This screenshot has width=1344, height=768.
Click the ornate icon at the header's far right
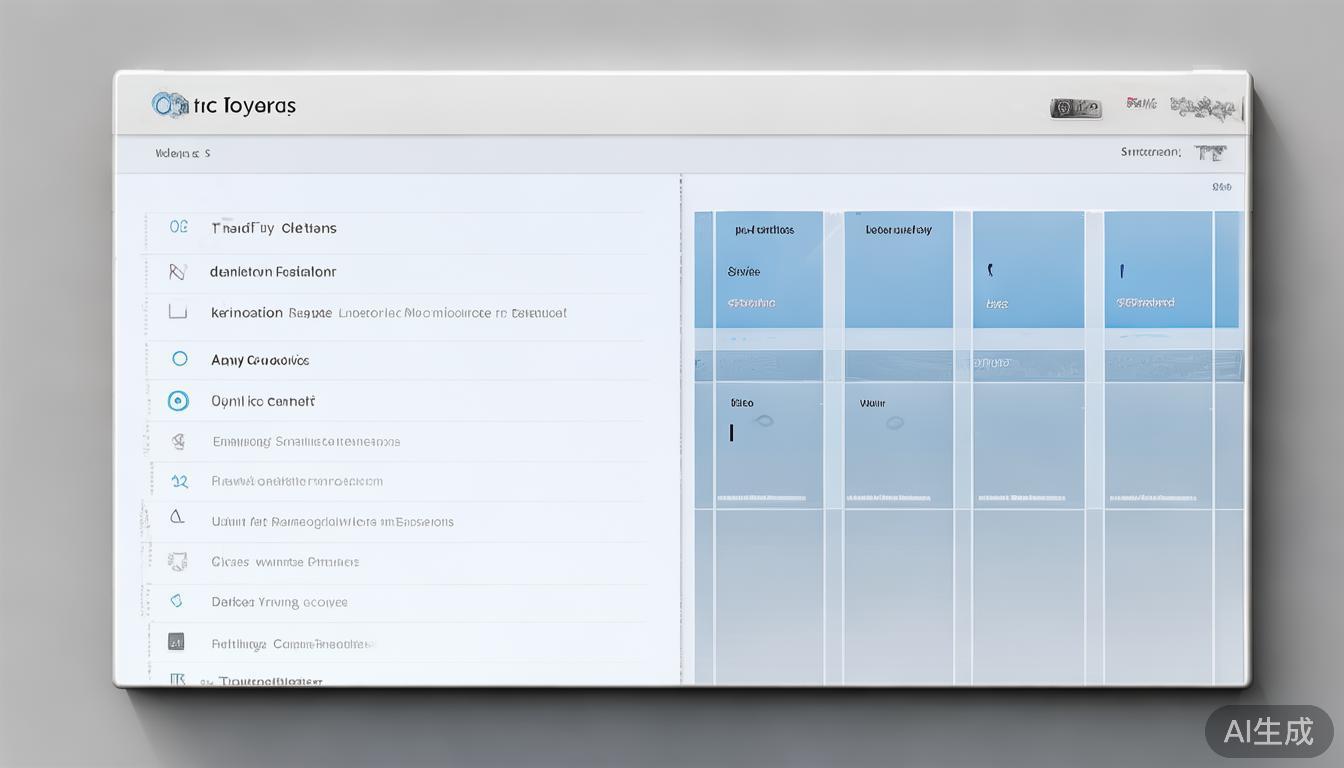click(1203, 107)
